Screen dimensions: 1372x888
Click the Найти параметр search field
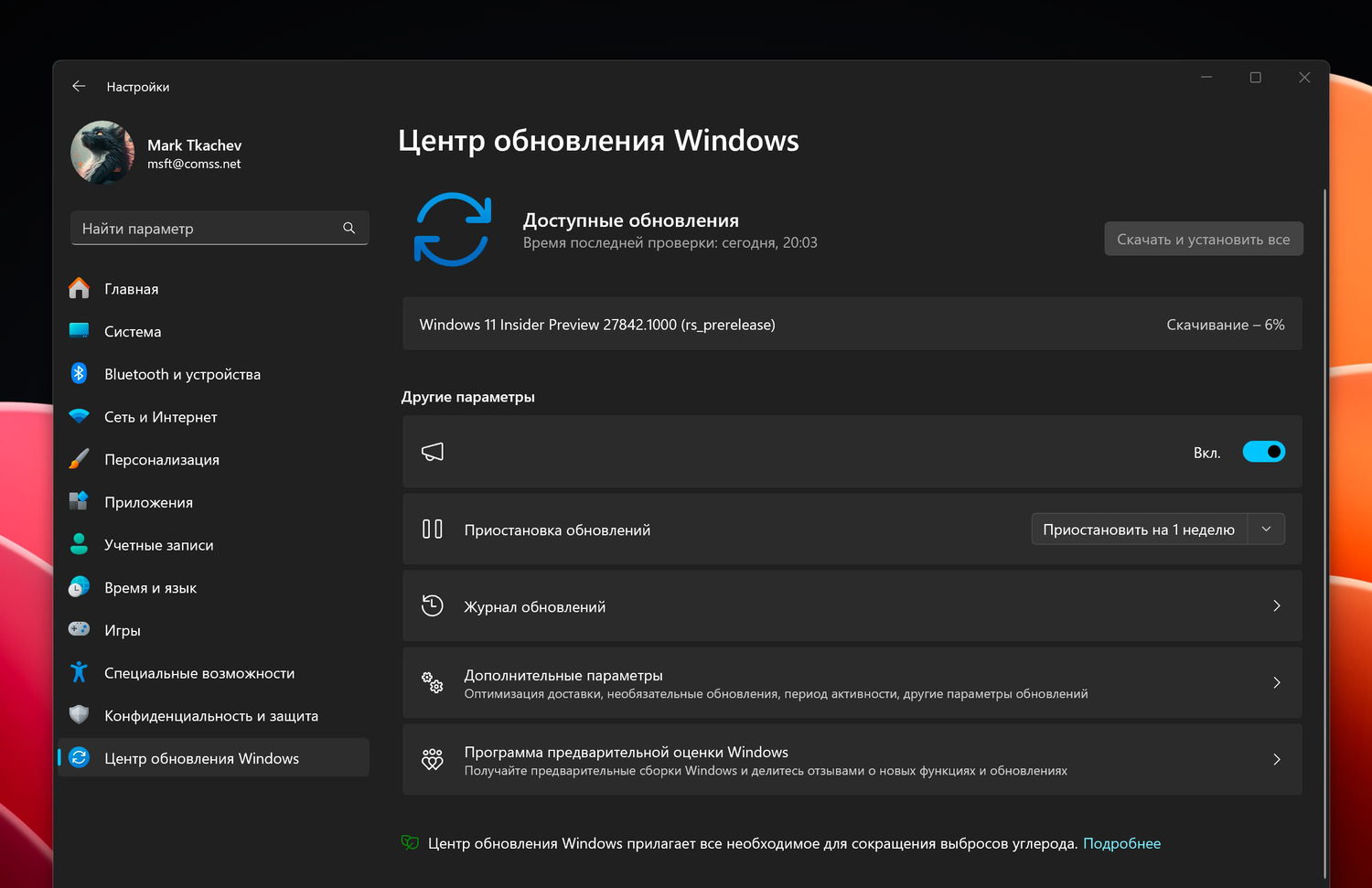(x=220, y=228)
